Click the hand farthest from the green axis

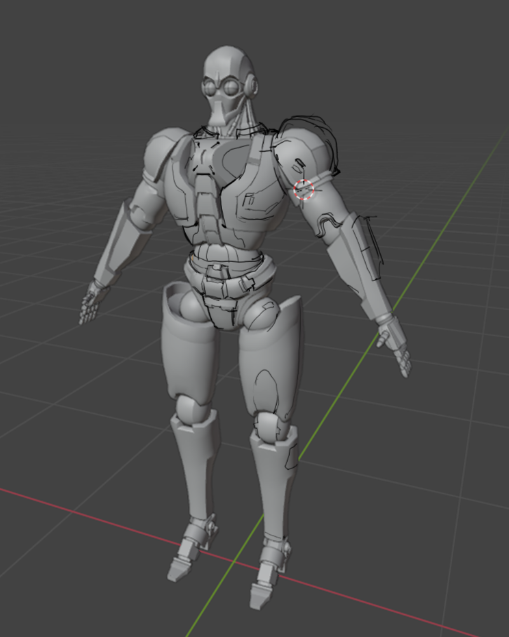coord(91,302)
